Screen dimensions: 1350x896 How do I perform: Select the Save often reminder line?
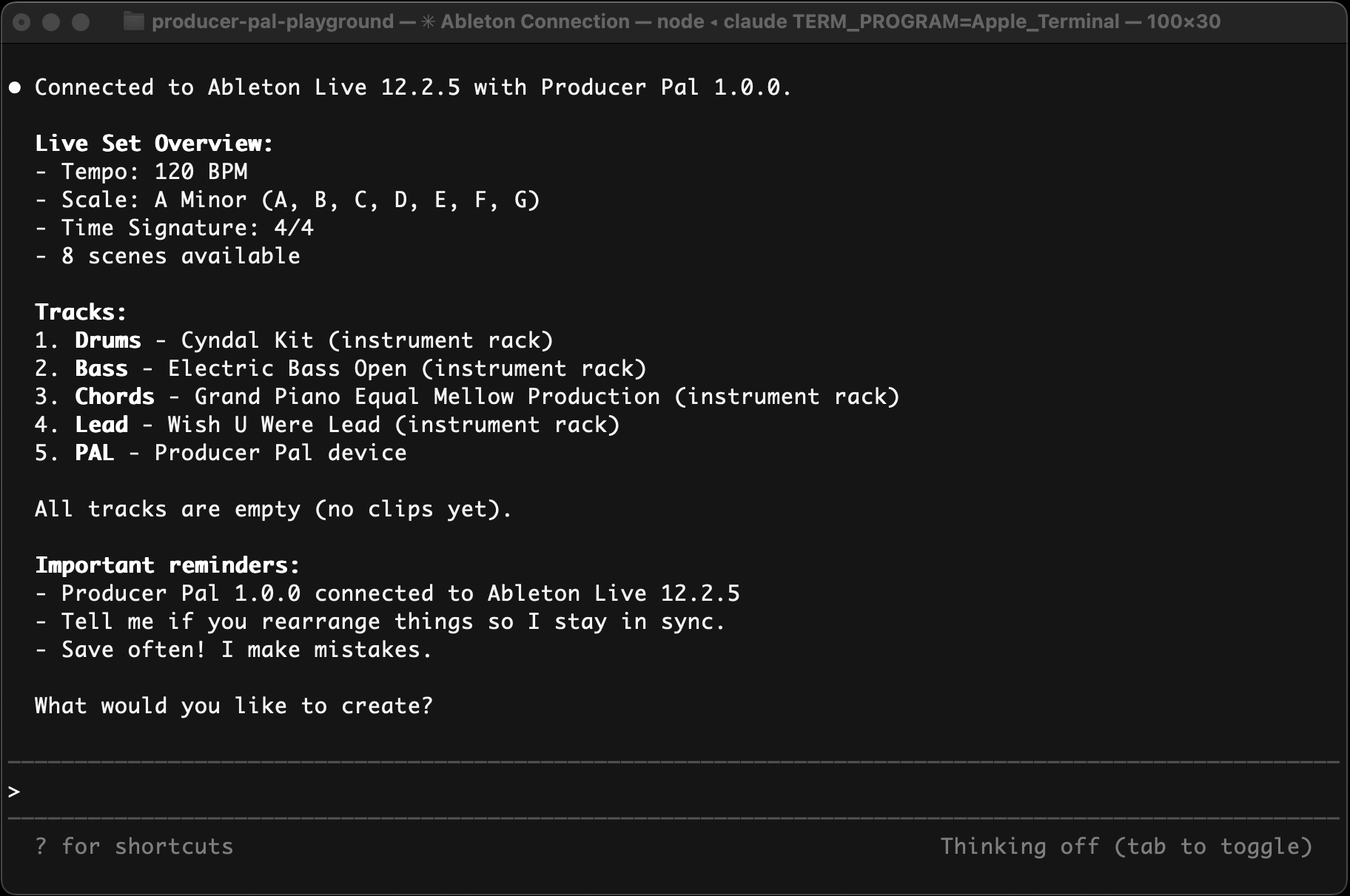tap(232, 649)
